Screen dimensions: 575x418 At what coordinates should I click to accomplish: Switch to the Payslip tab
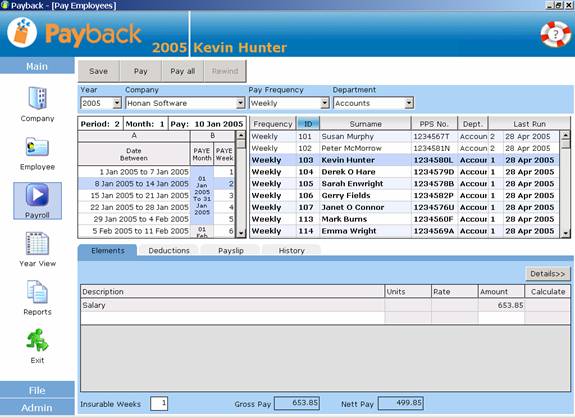231,250
